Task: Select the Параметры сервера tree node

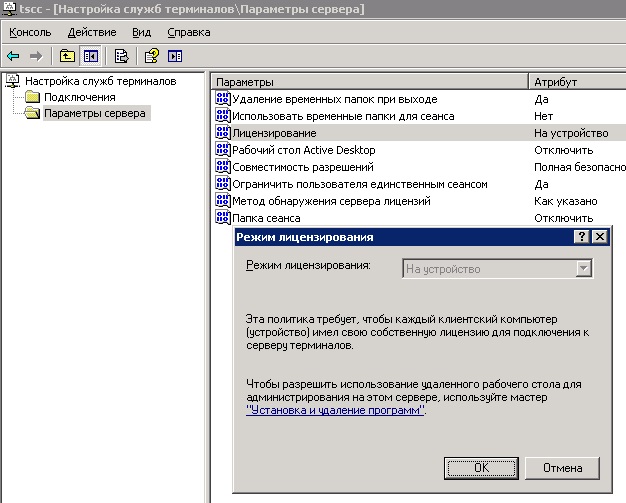Action: pos(95,113)
